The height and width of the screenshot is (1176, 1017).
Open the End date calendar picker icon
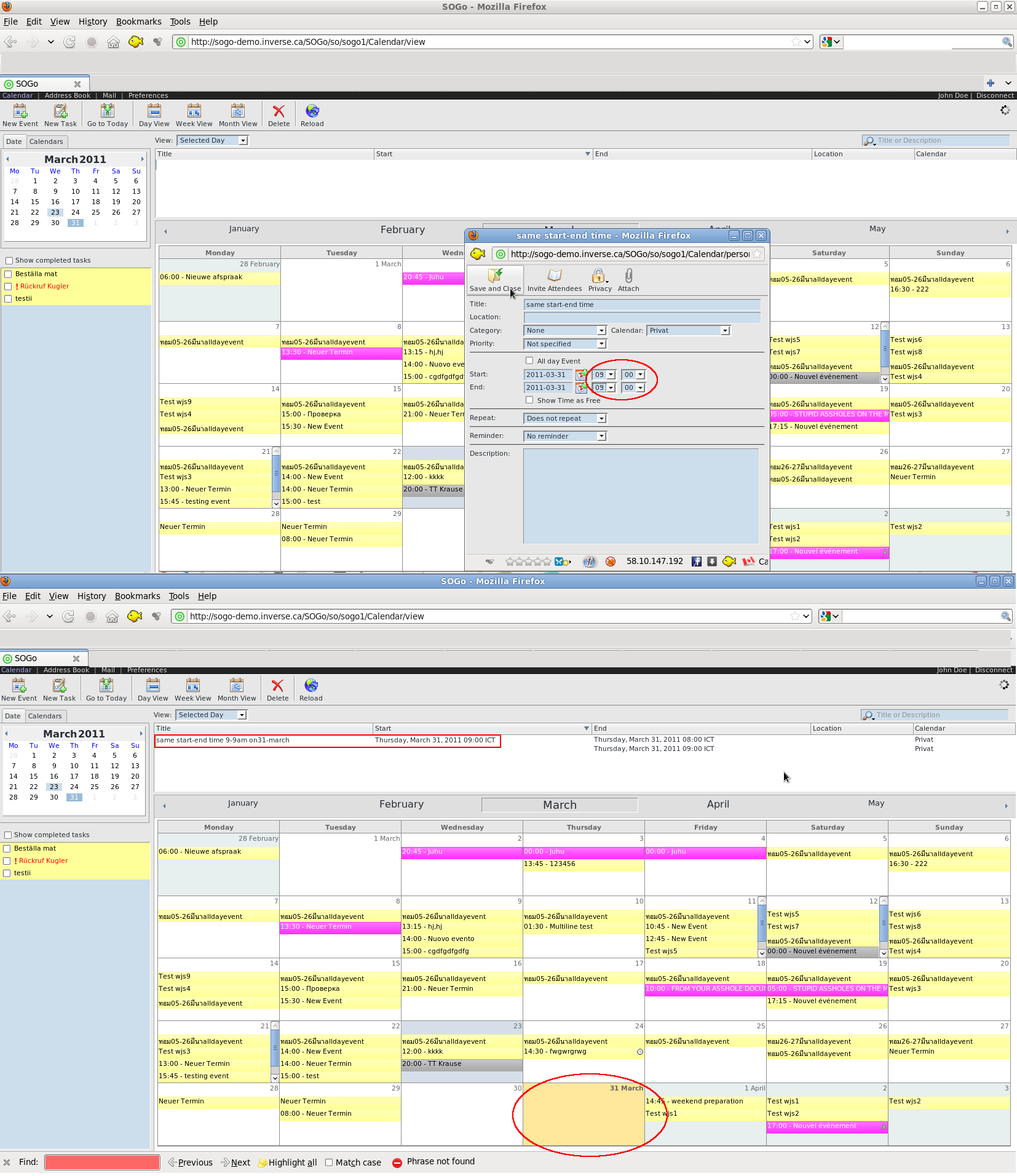click(x=581, y=387)
